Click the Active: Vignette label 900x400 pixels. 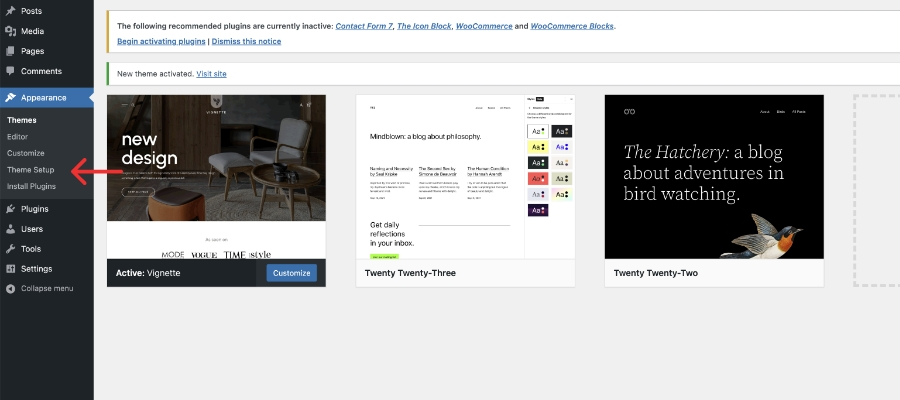[x=148, y=273]
